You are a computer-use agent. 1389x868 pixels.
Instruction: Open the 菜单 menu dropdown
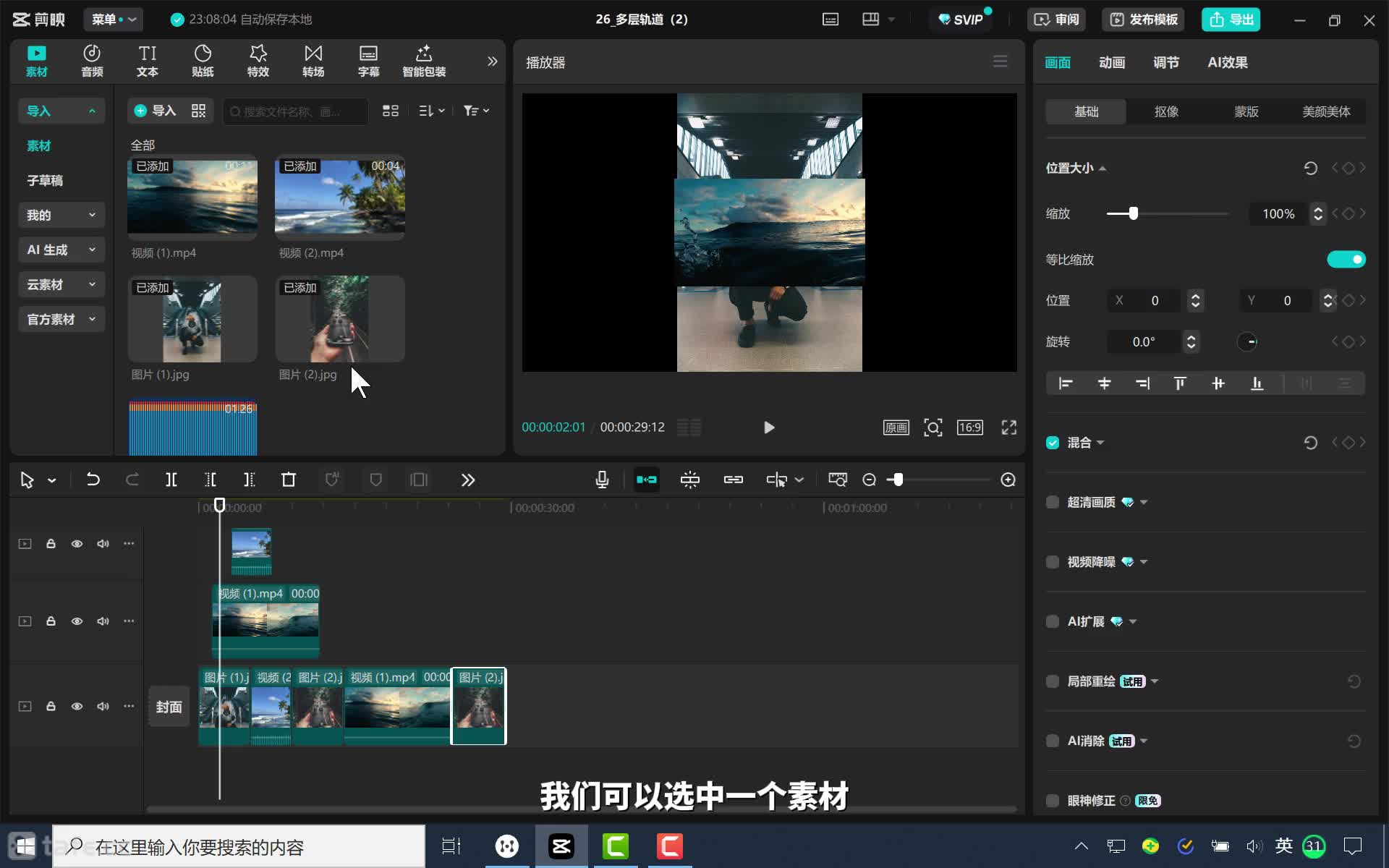coord(114,20)
